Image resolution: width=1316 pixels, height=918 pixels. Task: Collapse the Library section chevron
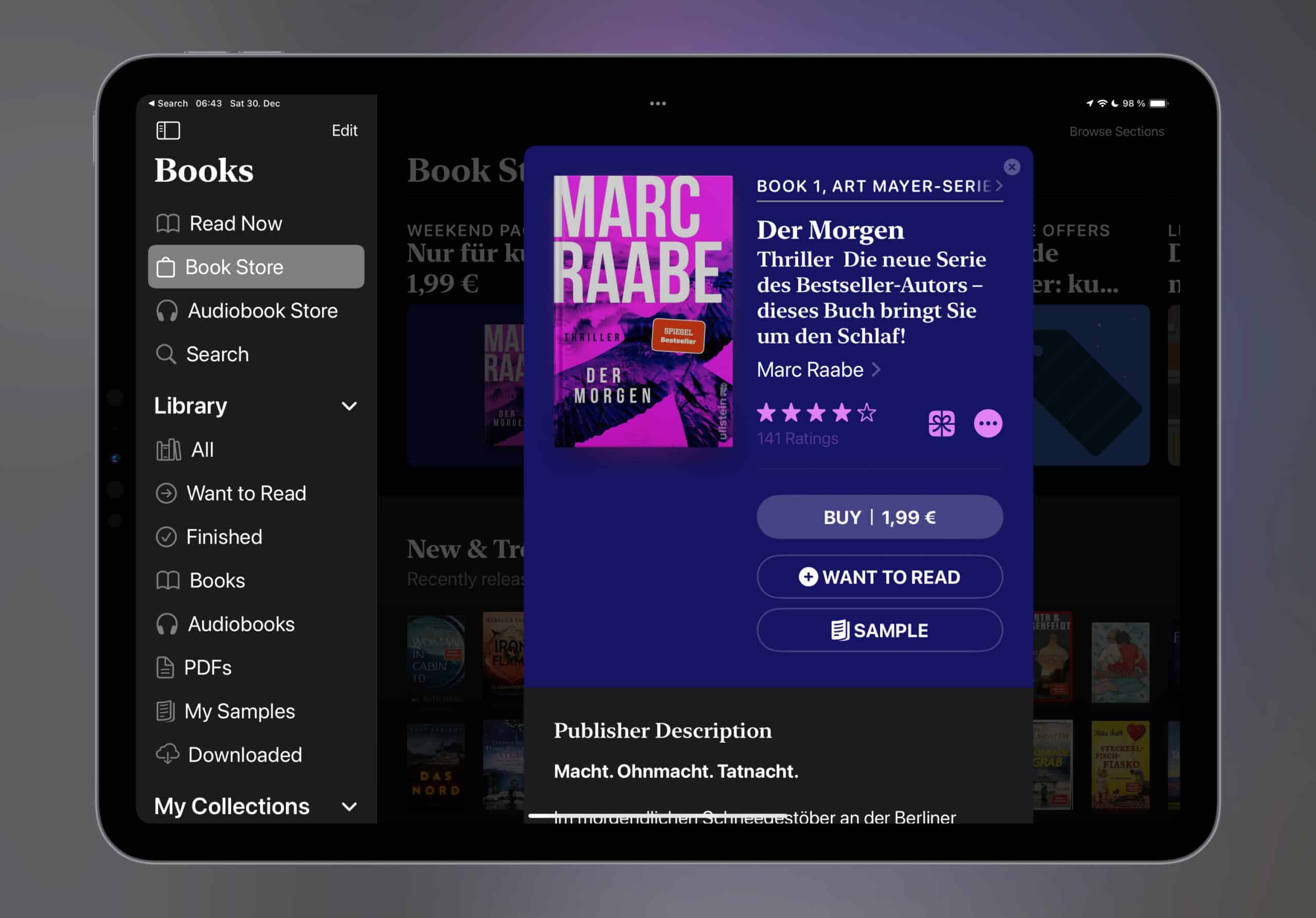(349, 406)
